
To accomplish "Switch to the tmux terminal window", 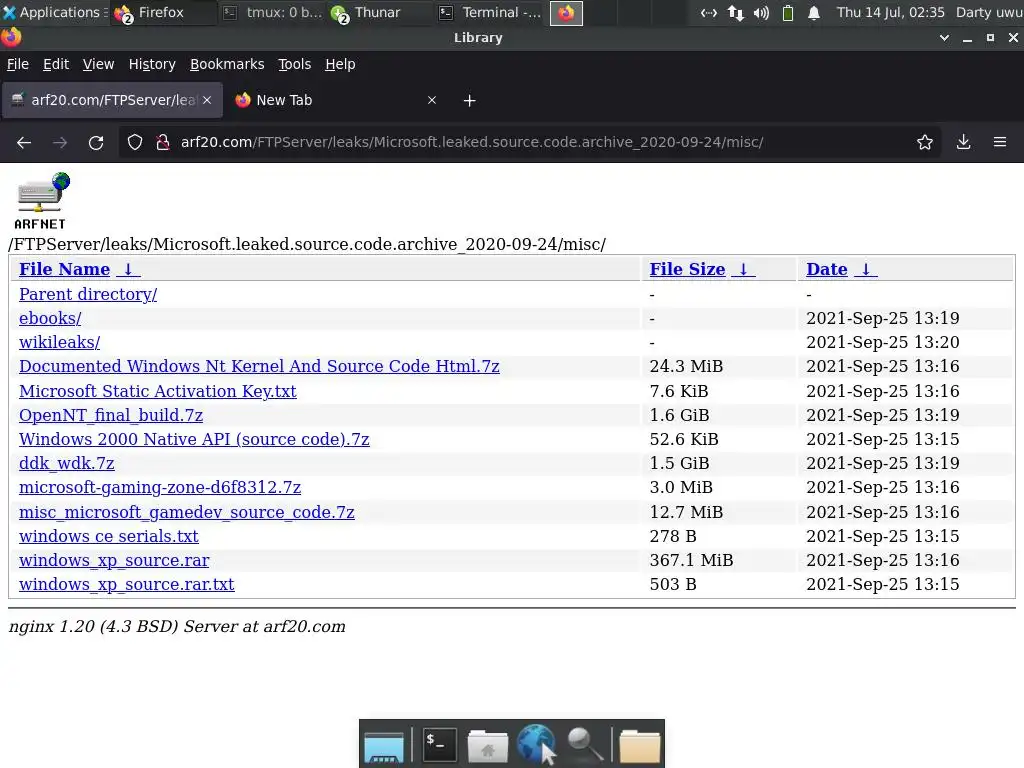I will [272, 12].
